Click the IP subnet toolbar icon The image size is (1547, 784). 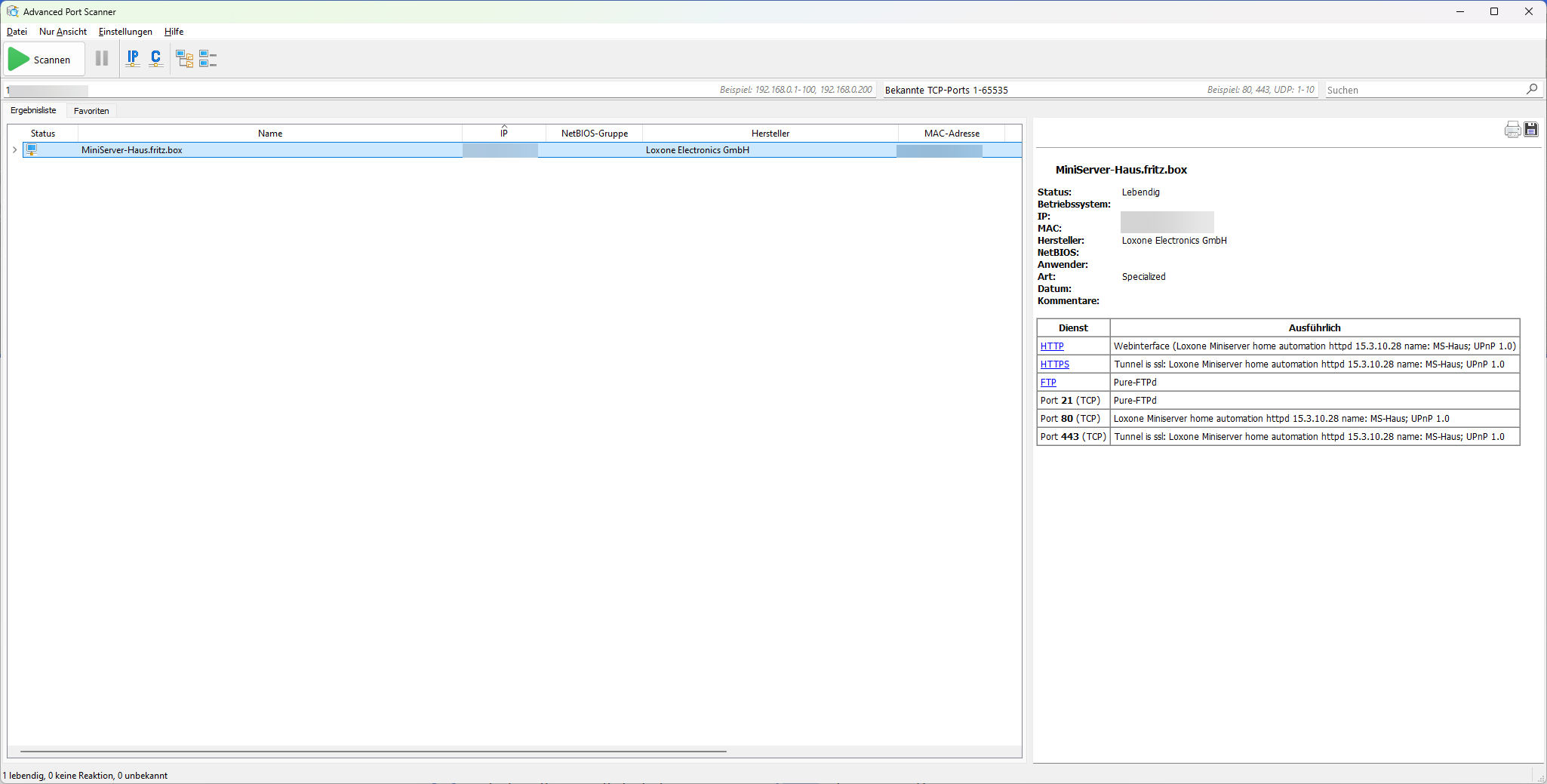[133, 59]
